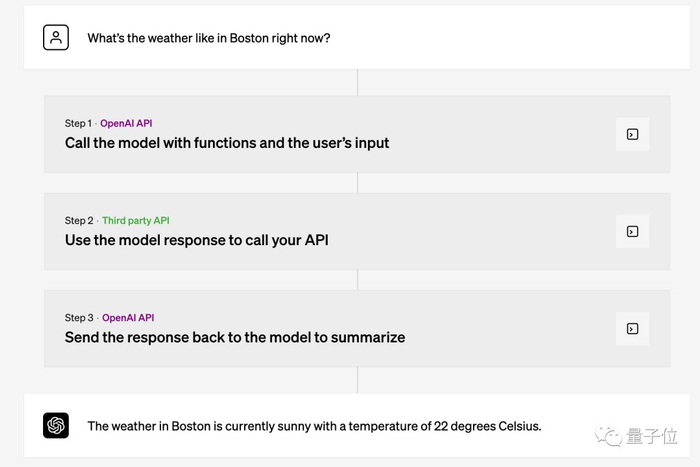Click the 'Step 1' label text
Image resolution: width=700 pixels, height=467 pixels.
(x=78, y=123)
